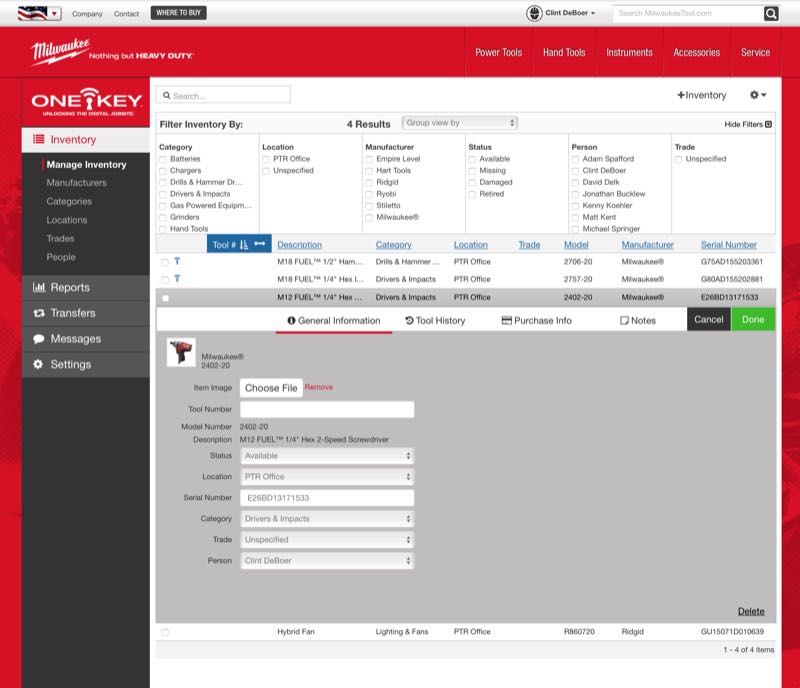This screenshot has width=800, height=688.
Task: Open the Status dropdown in tool details
Action: pyautogui.click(x=327, y=456)
